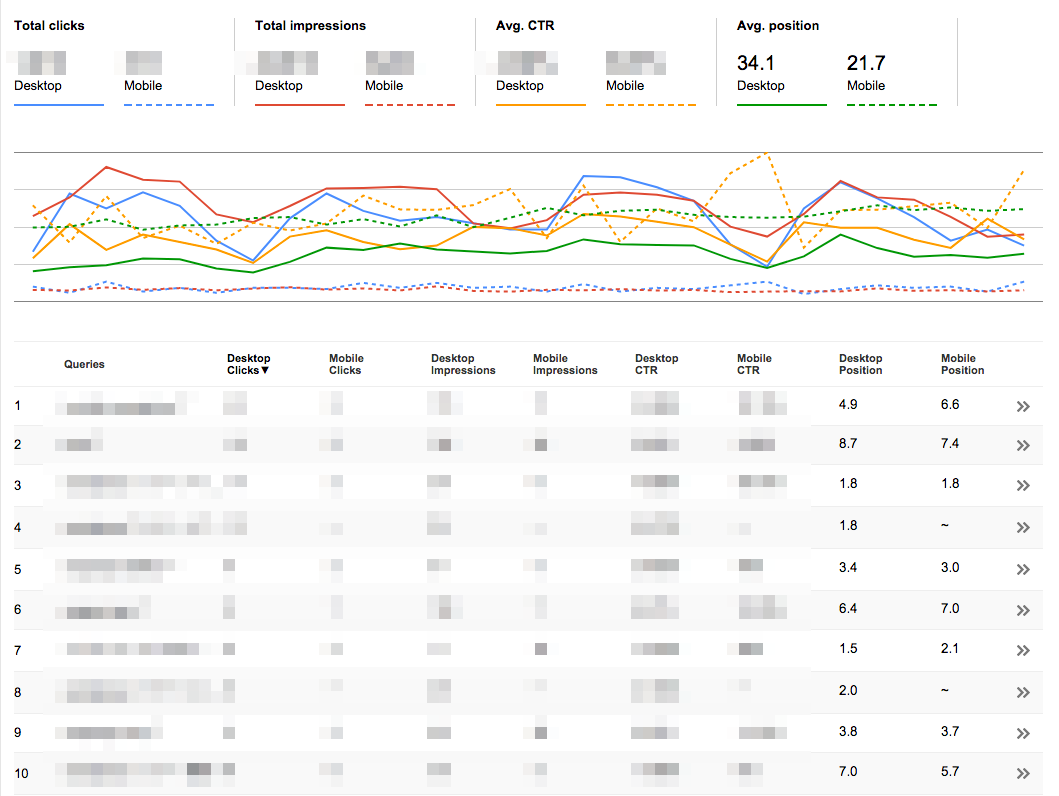
Task: Click Mobile Position 3.7 in row 9
Action: click(950, 731)
